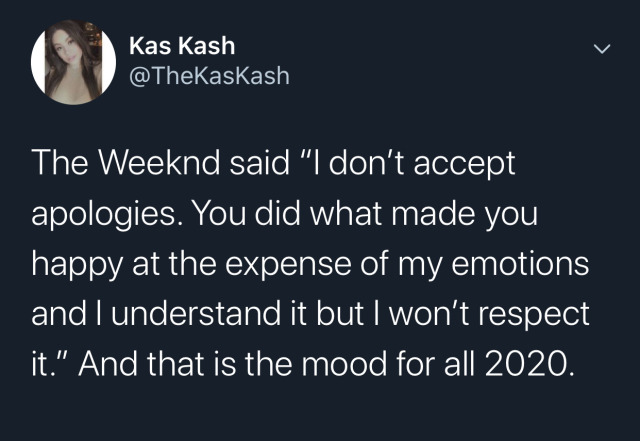Viewport: 640px width, 441px height.
Task: Click the words "And that" in last line
Action: [x=141, y=363]
